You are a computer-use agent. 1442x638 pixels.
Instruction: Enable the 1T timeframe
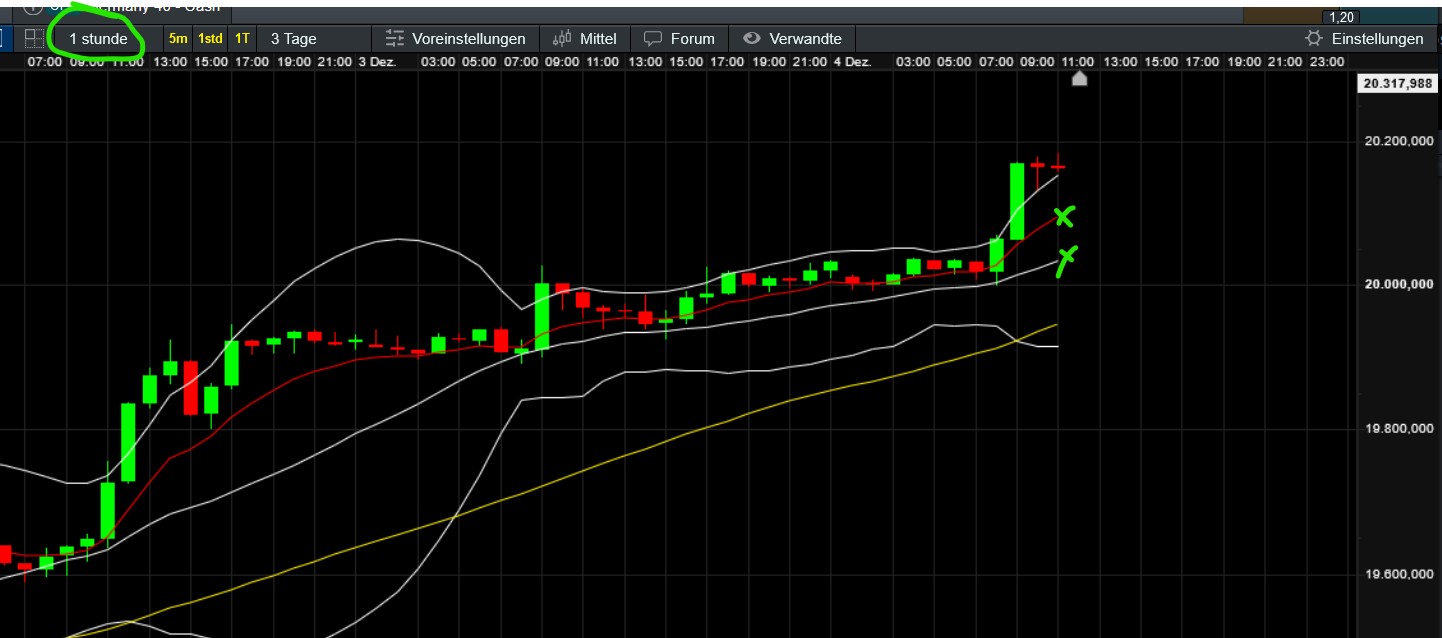point(241,38)
